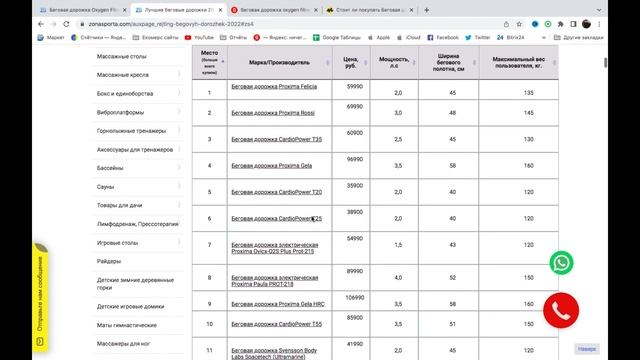The width and height of the screenshot is (640, 360).
Task: Open Беговая дорожка Proxima Gela HRC link
Action: (x=278, y=304)
